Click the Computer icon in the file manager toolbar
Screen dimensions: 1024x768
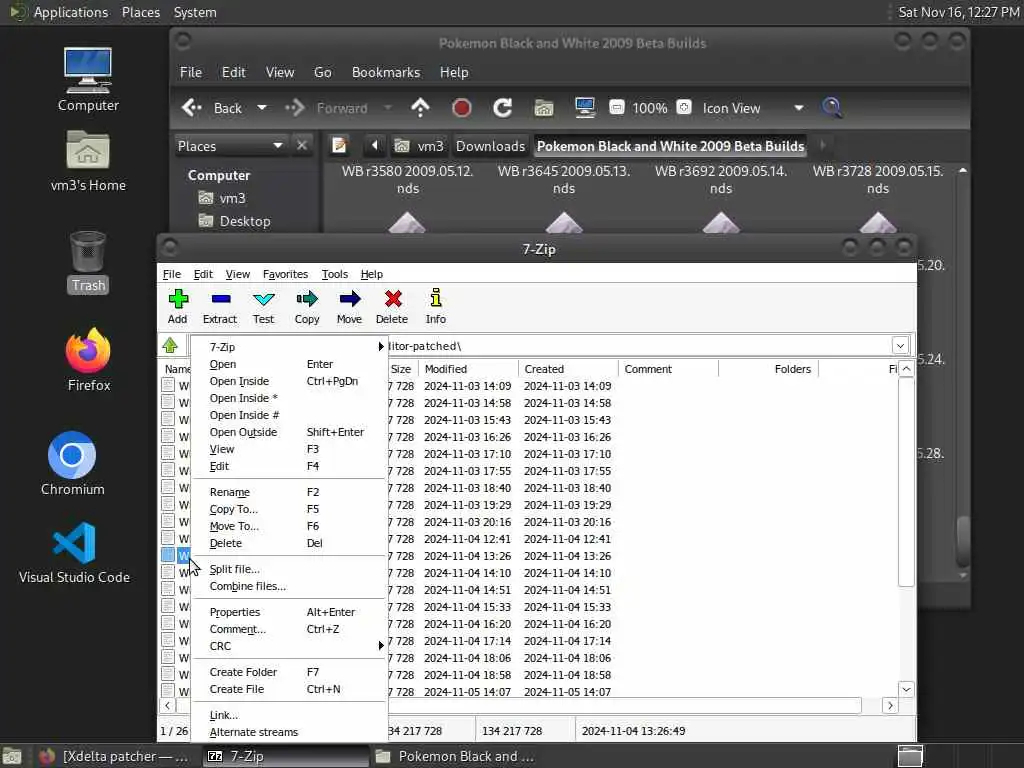click(x=584, y=108)
